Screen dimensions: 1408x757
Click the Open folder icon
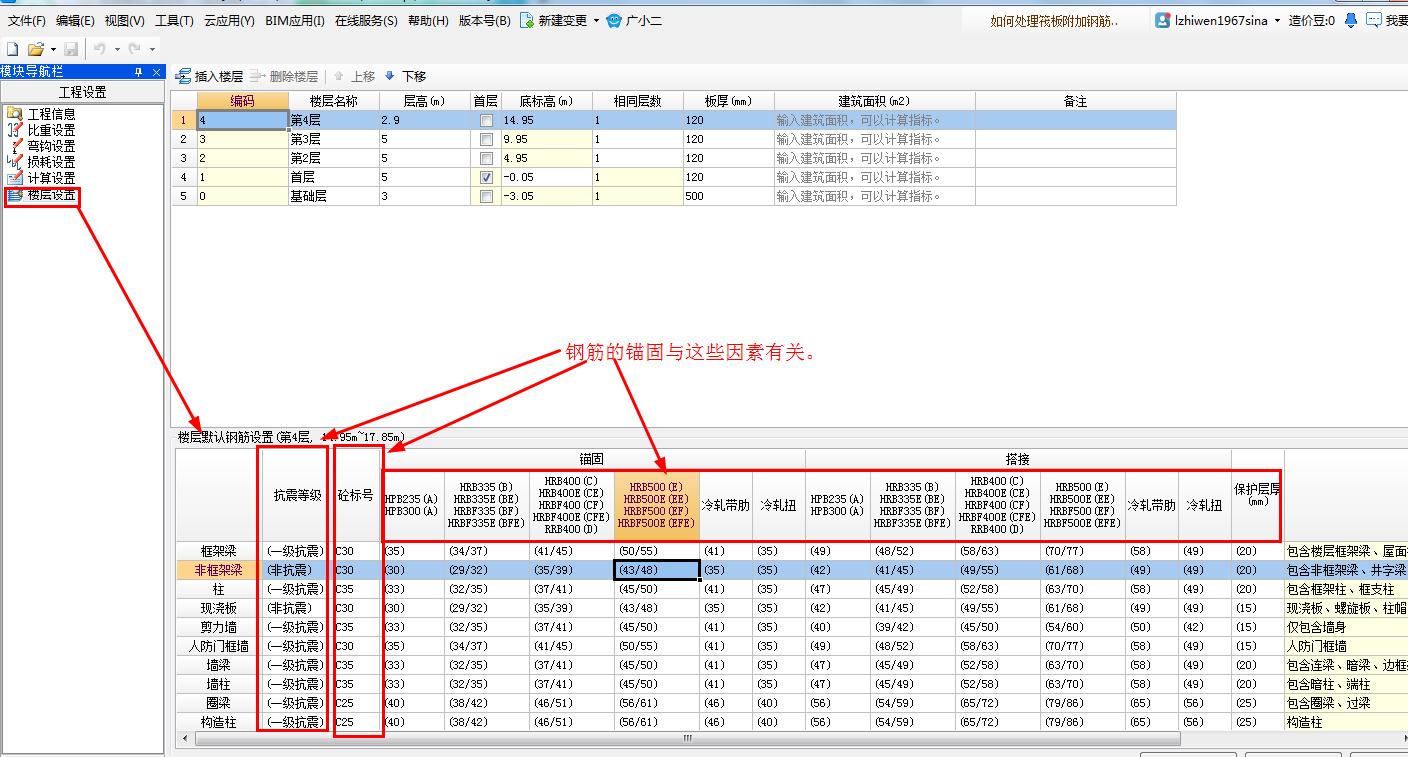tap(36, 48)
